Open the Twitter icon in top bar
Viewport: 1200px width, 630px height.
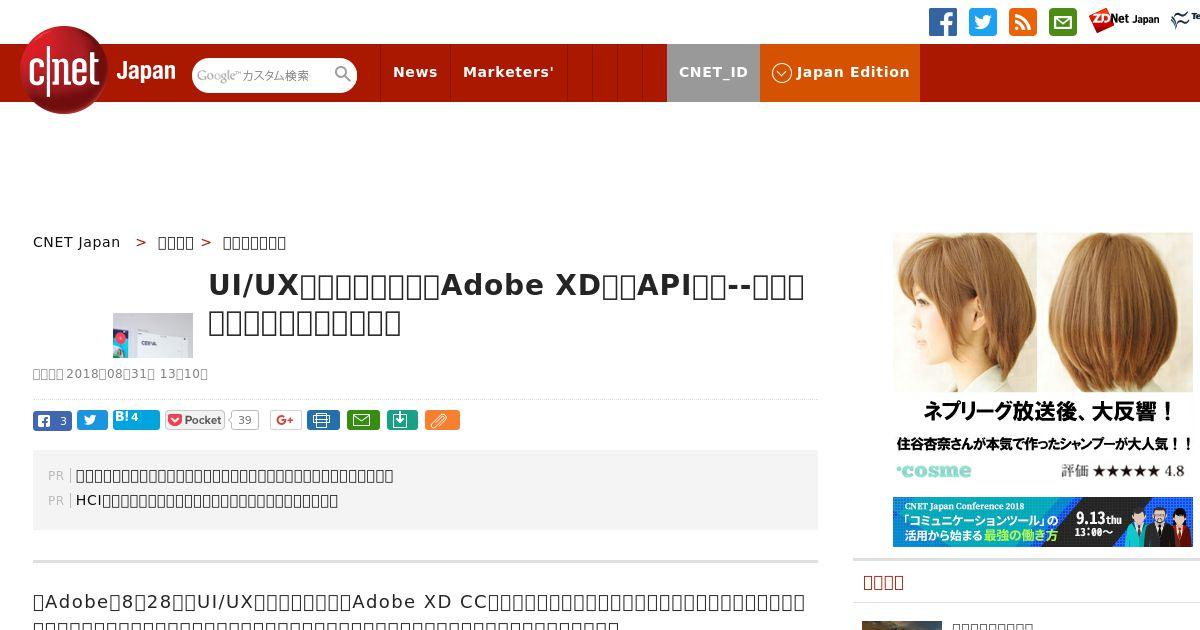(x=983, y=22)
